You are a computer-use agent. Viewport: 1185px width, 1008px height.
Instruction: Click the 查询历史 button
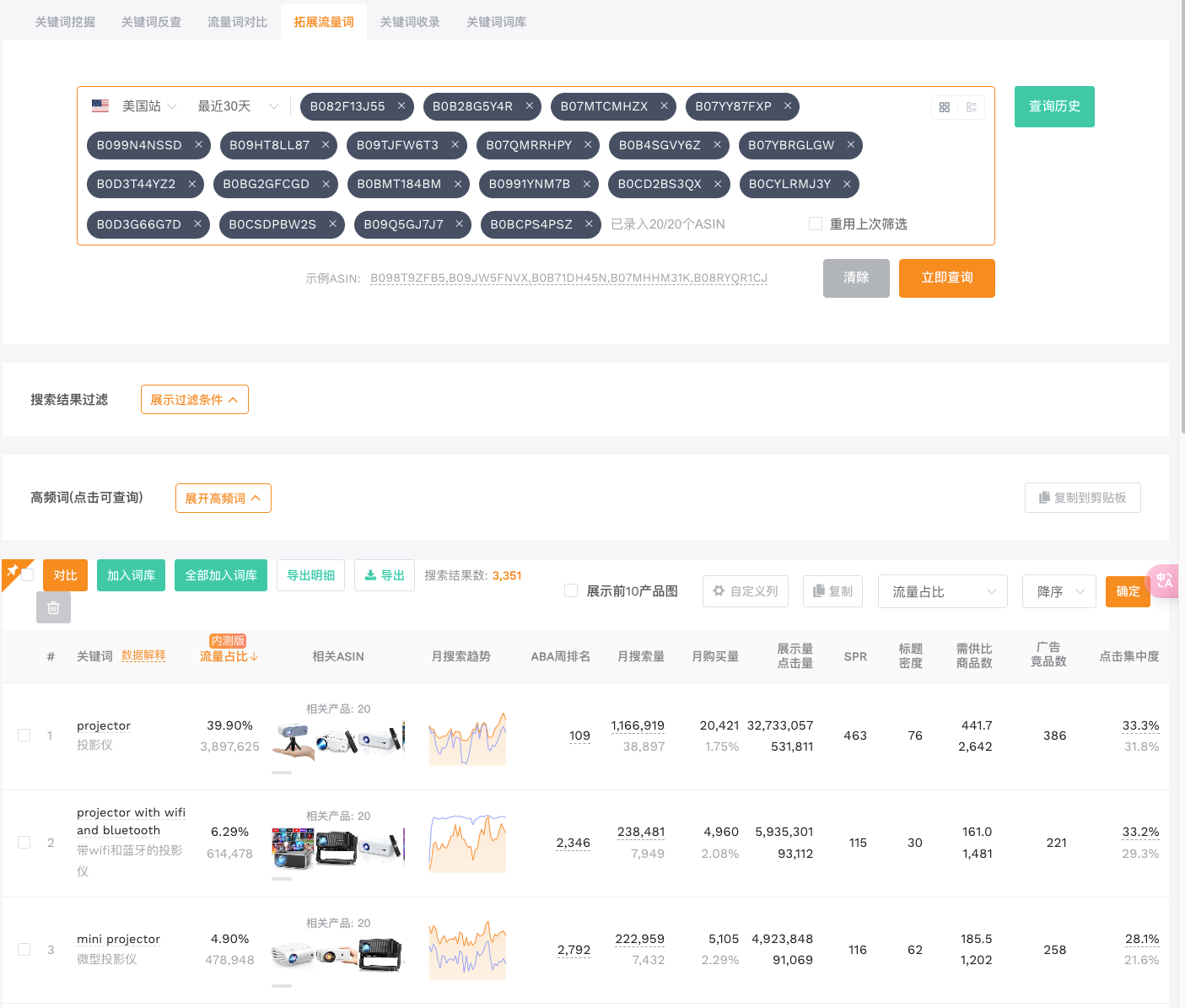(x=1054, y=106)
